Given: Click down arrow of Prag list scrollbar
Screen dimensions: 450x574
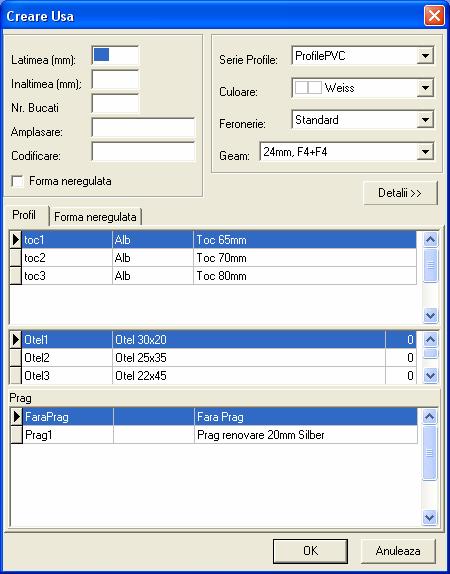Looking at the screenshot, I should click(429, 517).
